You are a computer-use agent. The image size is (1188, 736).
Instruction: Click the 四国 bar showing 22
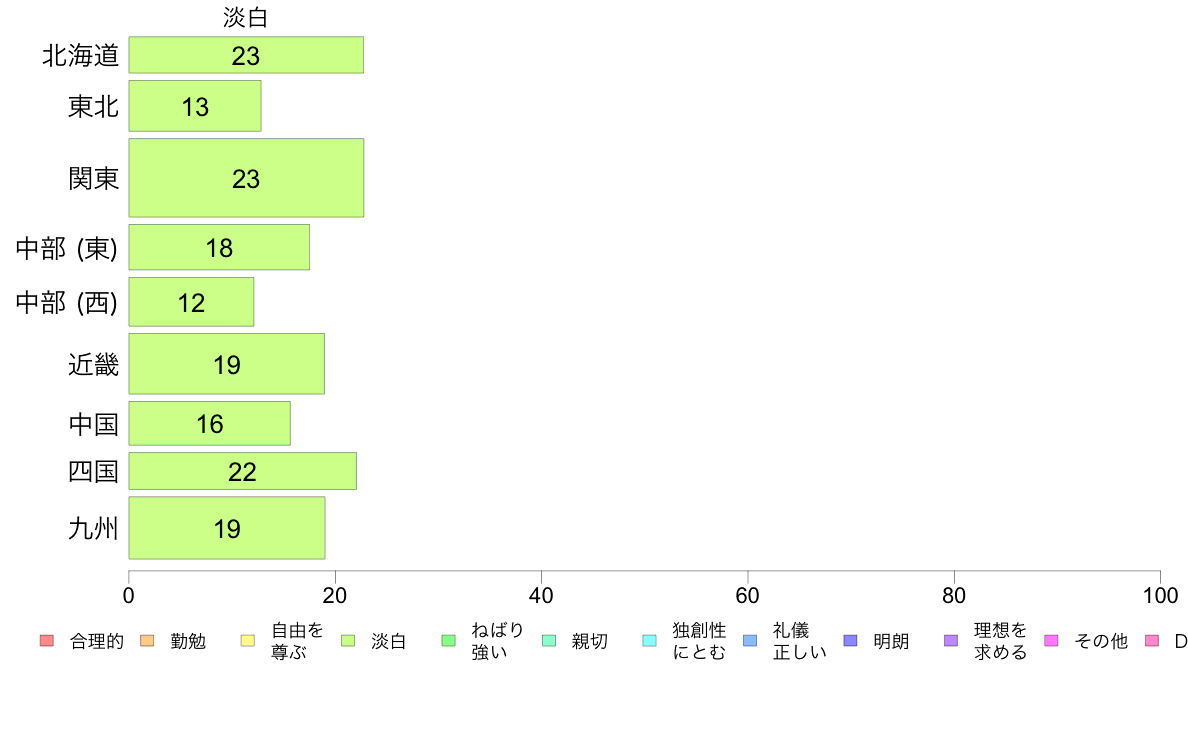click(242, 471)
